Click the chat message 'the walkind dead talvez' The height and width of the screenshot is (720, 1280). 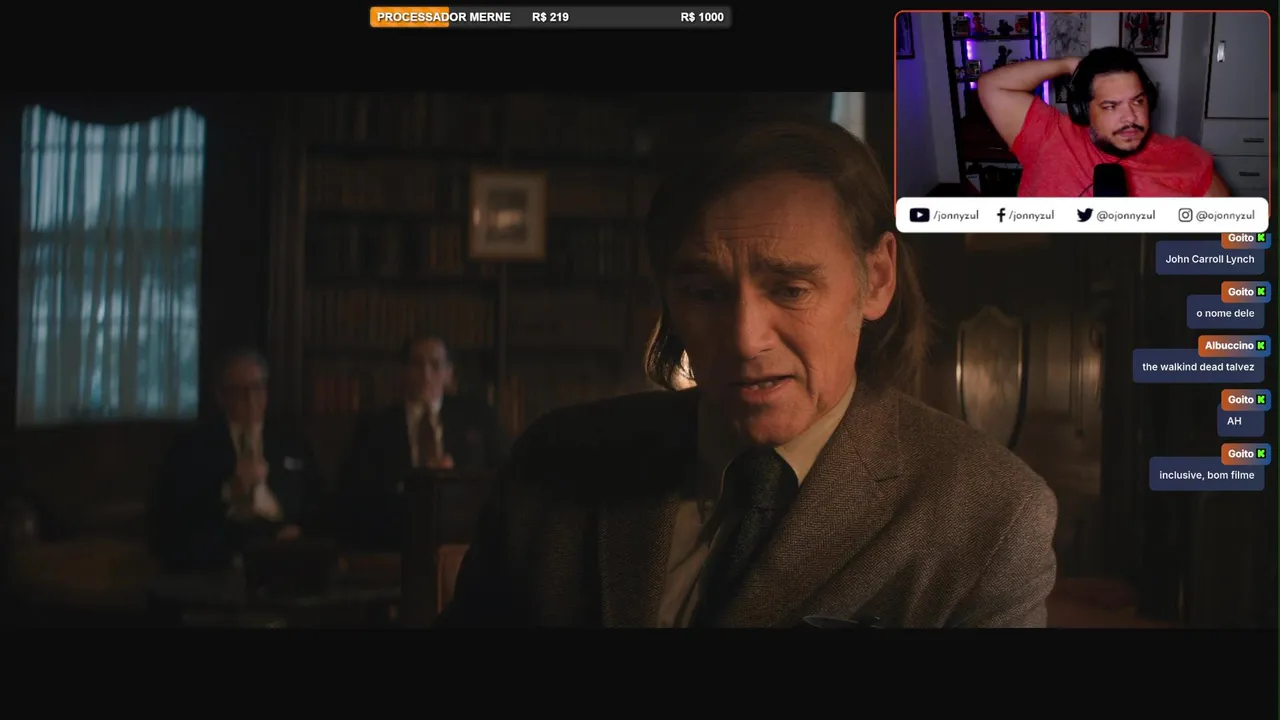click(1198, 367)
